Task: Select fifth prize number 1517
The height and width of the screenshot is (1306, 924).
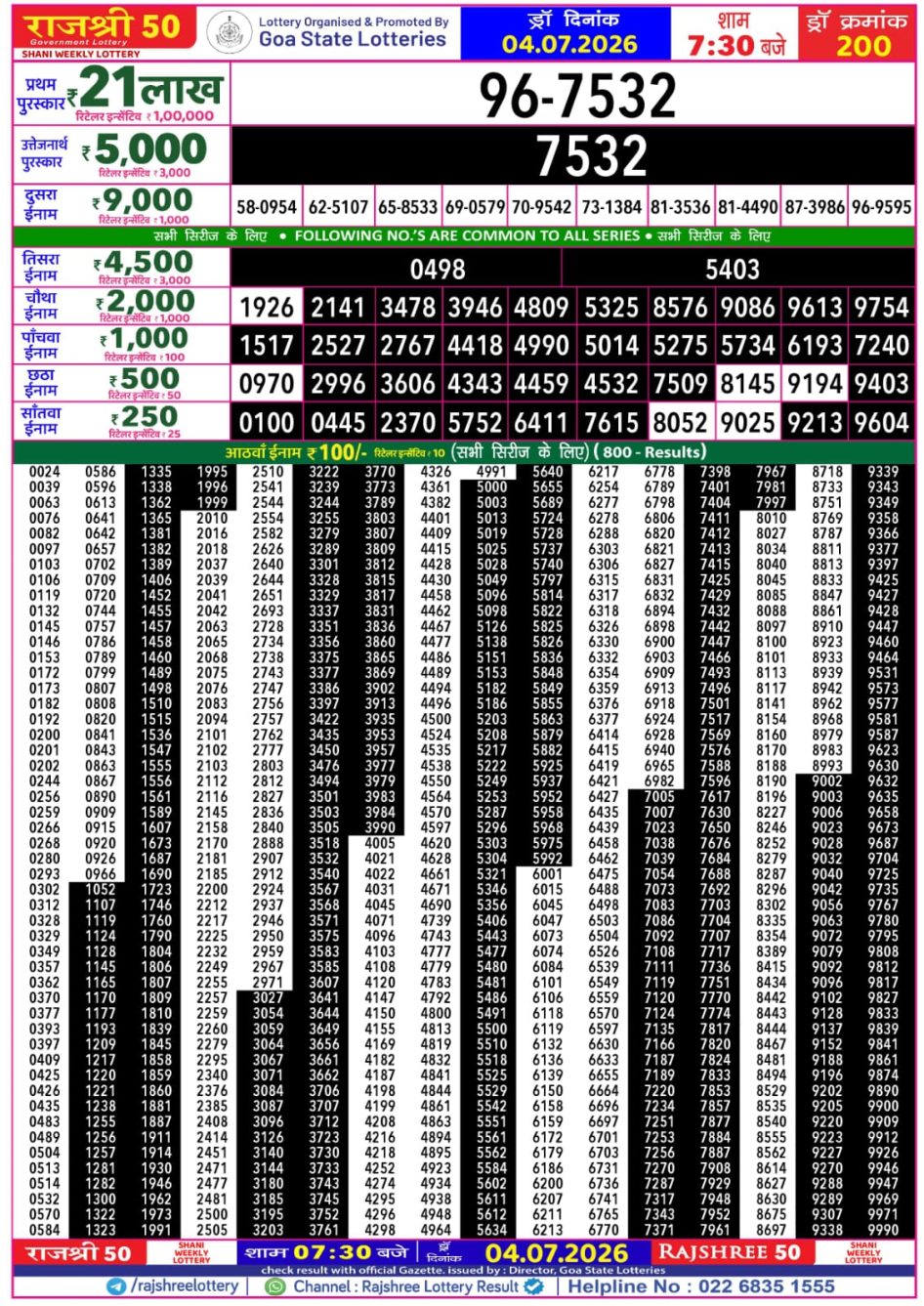Action: pyautogui.click(x=267, y=346)
